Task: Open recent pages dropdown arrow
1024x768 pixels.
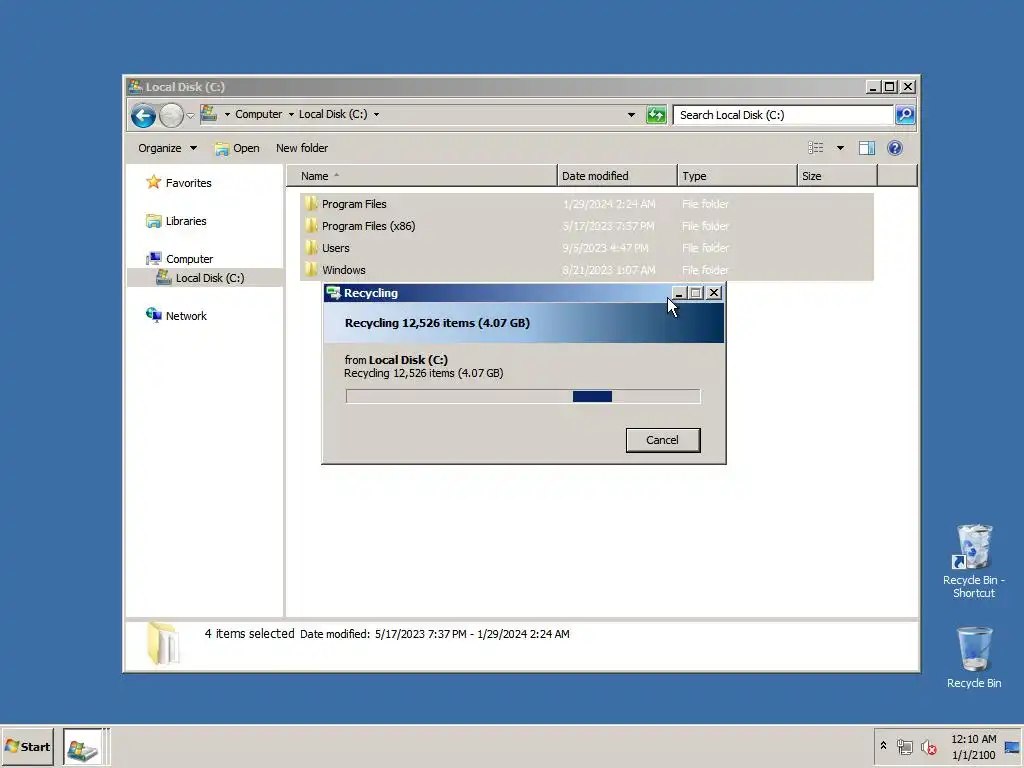Action: (x=190, y=116)
